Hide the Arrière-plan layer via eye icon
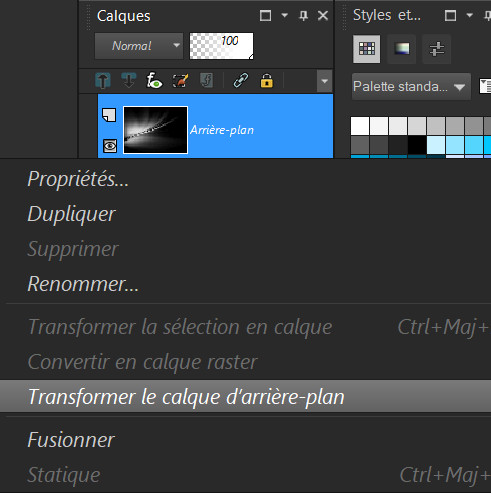Image resolution: width=491 pixels, height=493 pixels. coord(110,146)
